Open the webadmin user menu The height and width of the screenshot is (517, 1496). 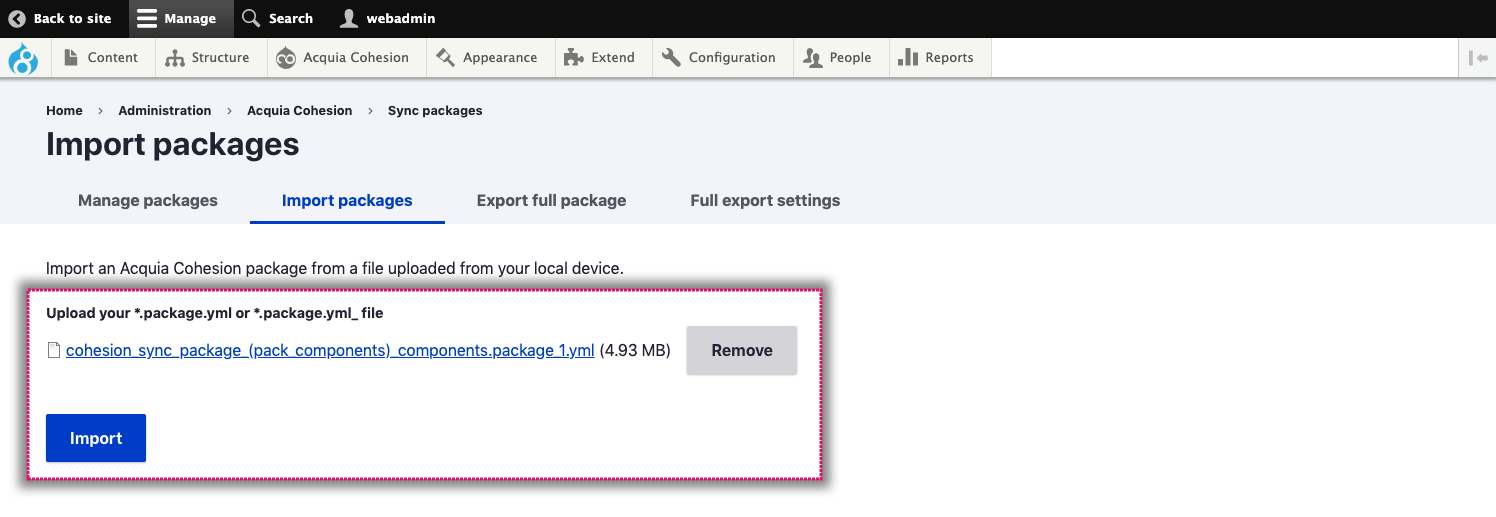[x=388, y=18]
